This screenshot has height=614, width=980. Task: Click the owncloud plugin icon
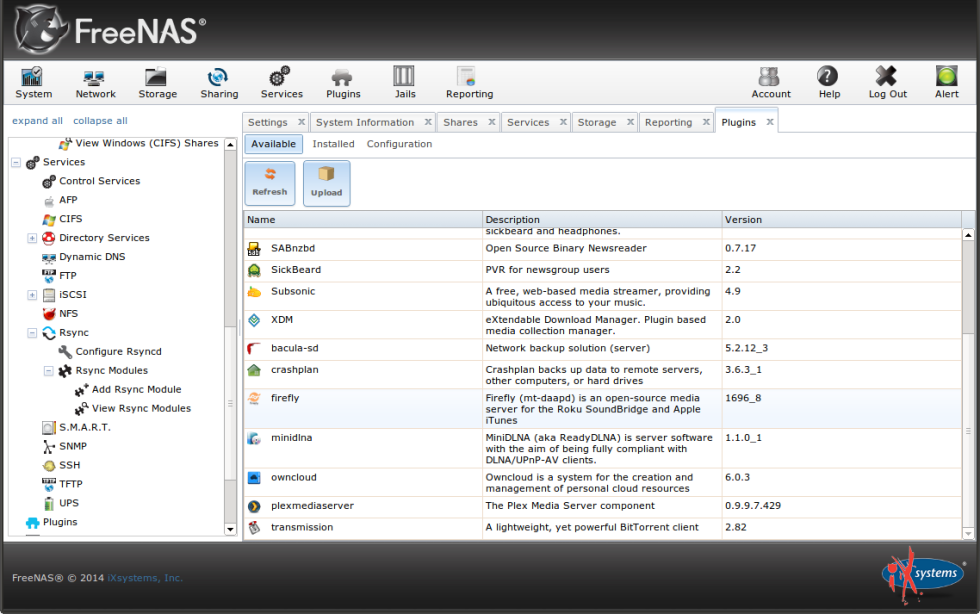coord(253,477)
